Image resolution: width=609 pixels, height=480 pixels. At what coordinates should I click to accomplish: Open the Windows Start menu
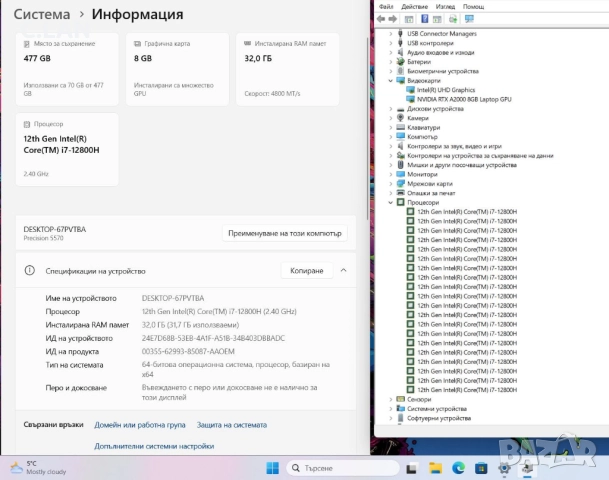[x=273, y=468]
